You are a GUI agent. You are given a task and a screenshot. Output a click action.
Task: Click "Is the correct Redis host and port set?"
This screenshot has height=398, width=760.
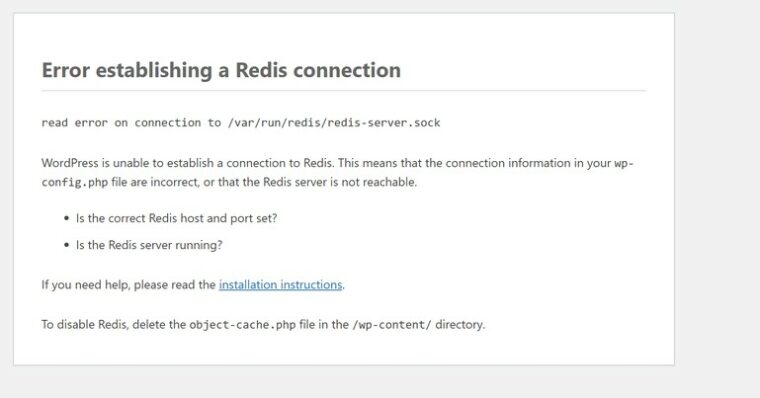pos(176,218)
